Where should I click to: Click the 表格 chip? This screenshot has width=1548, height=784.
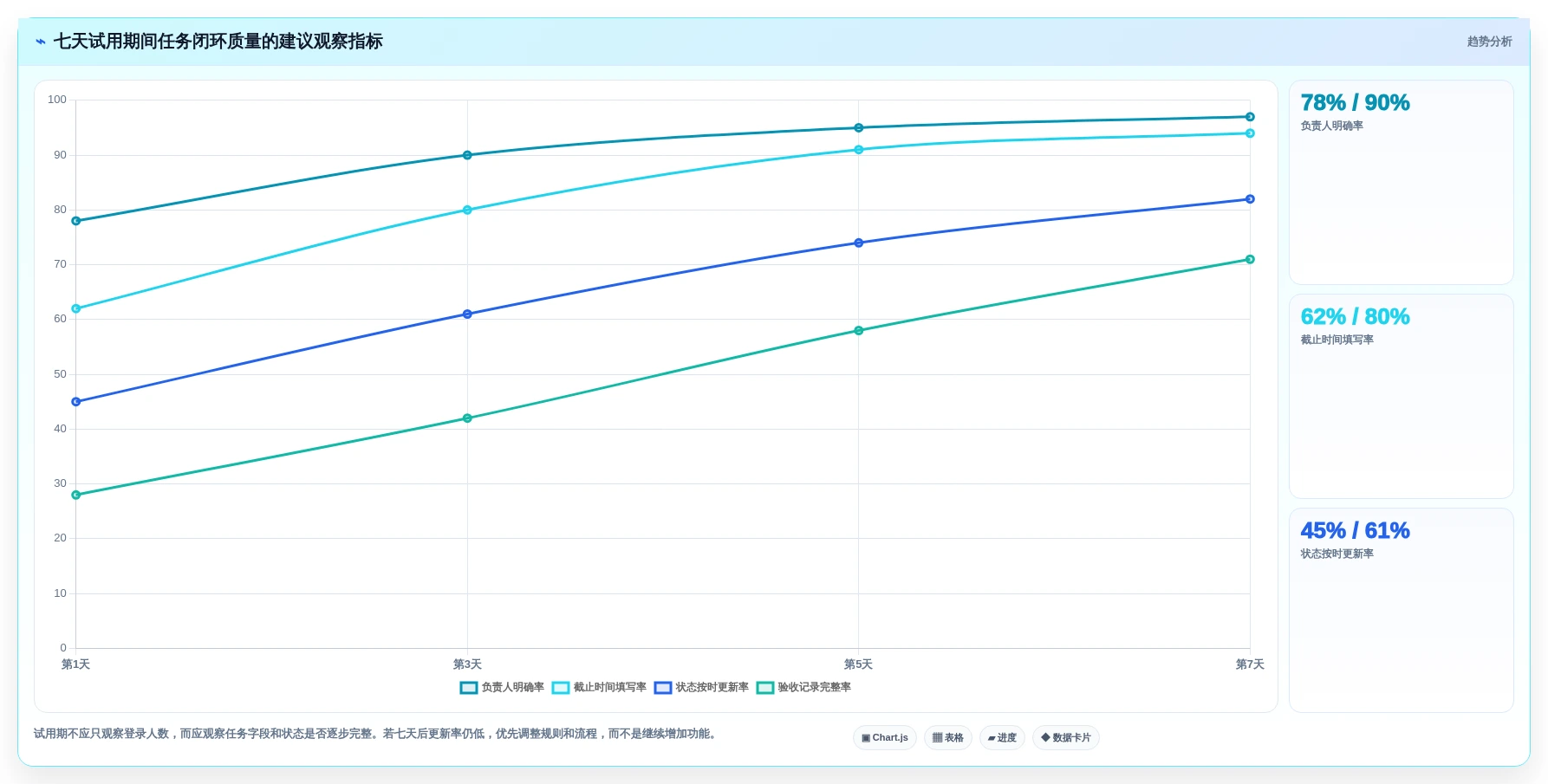coord(948,738)
